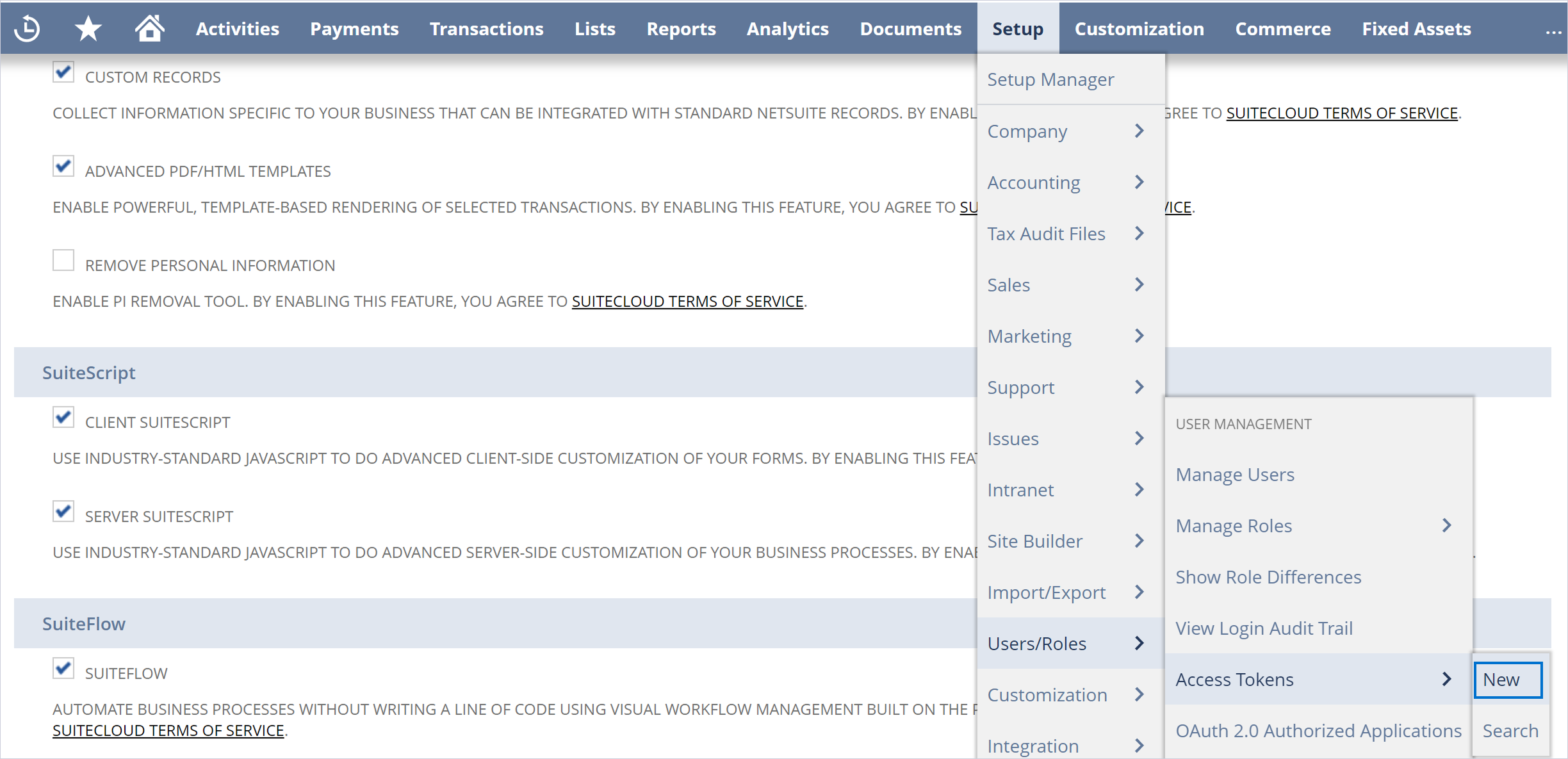Open the Commerce menu
The height and width of the screenshot is (759, 1568).
tap(1282, 29)
